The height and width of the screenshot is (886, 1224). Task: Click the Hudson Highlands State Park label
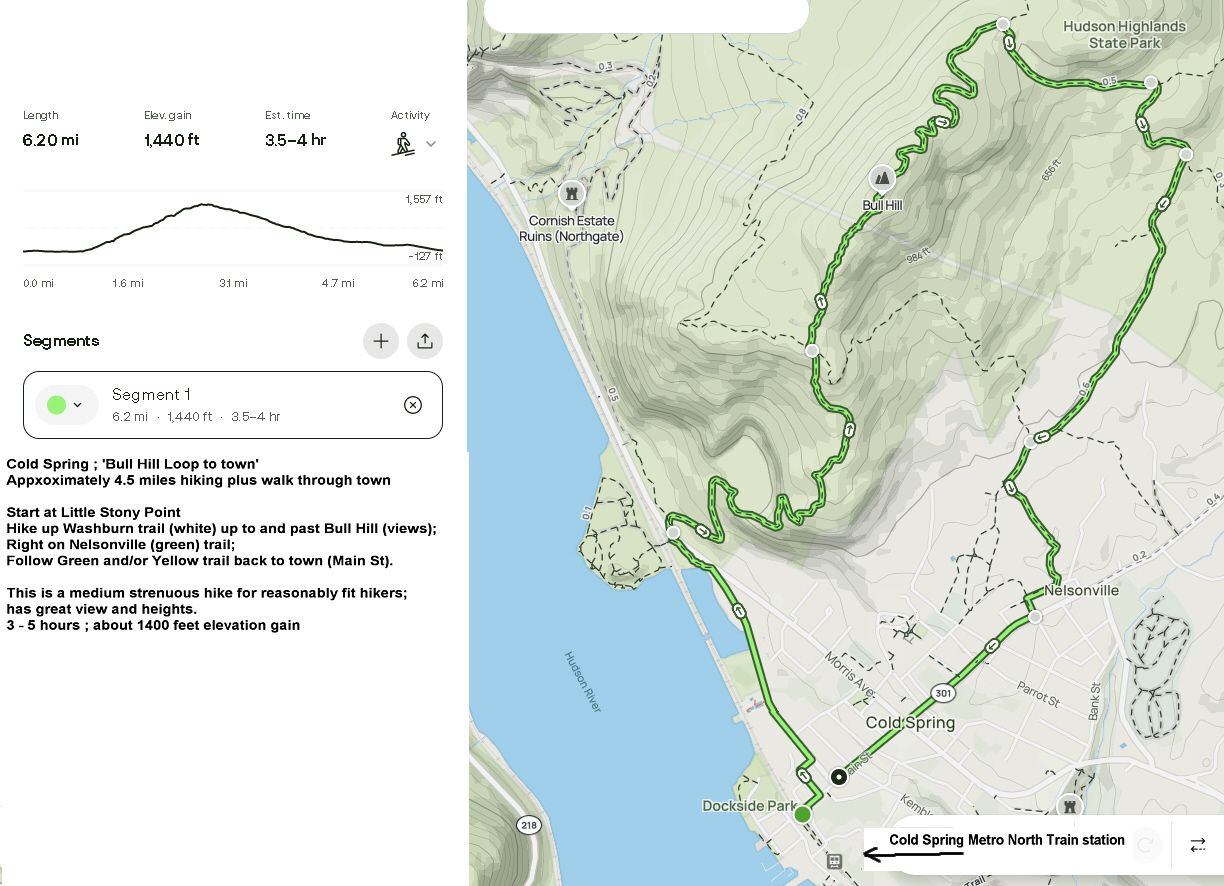coord(1124,35)
